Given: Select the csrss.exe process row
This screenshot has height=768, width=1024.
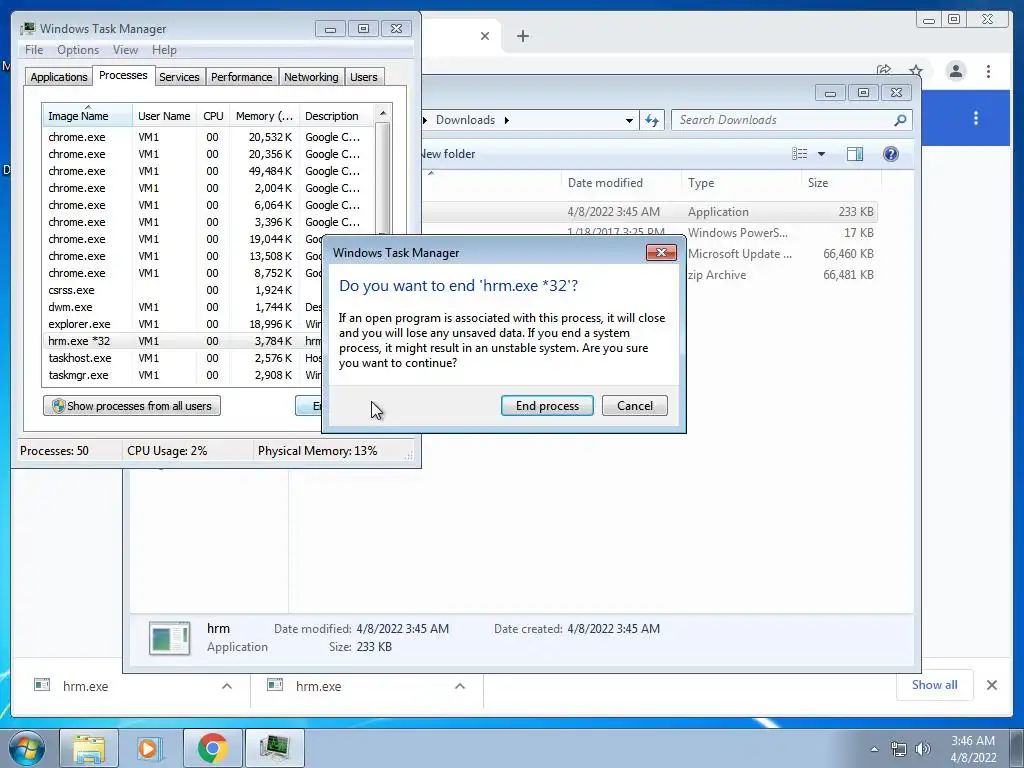Looking at the screenshot, I should tap(184, 290).
